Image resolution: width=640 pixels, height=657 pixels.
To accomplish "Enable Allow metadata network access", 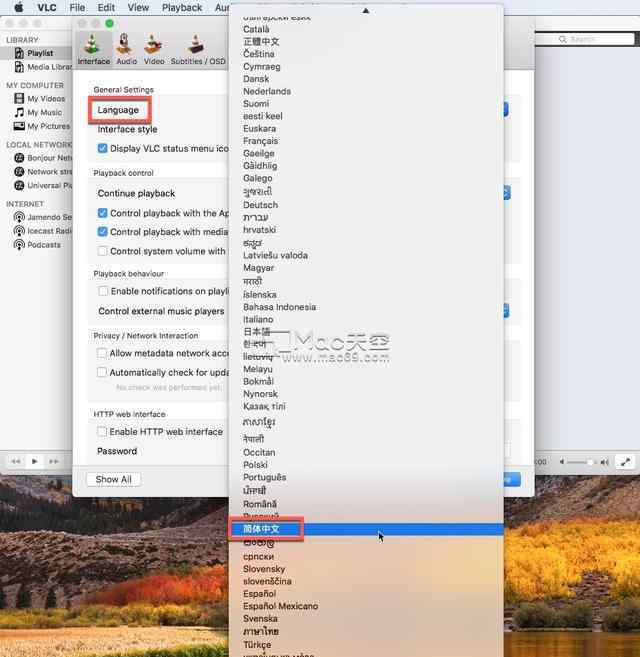I will [x=102, y=353].
